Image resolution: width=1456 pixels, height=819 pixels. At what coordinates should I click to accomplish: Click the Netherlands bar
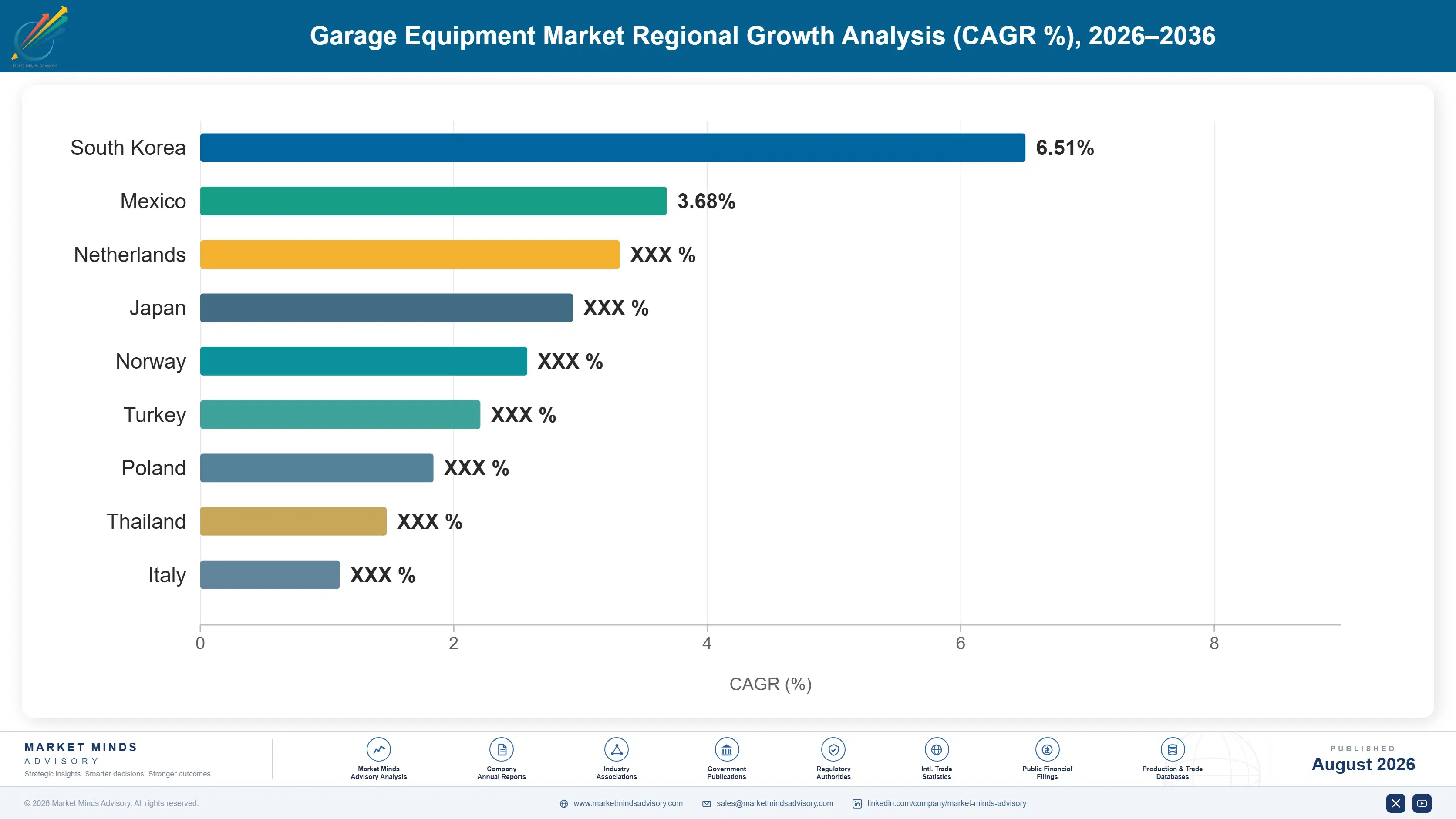410,254
